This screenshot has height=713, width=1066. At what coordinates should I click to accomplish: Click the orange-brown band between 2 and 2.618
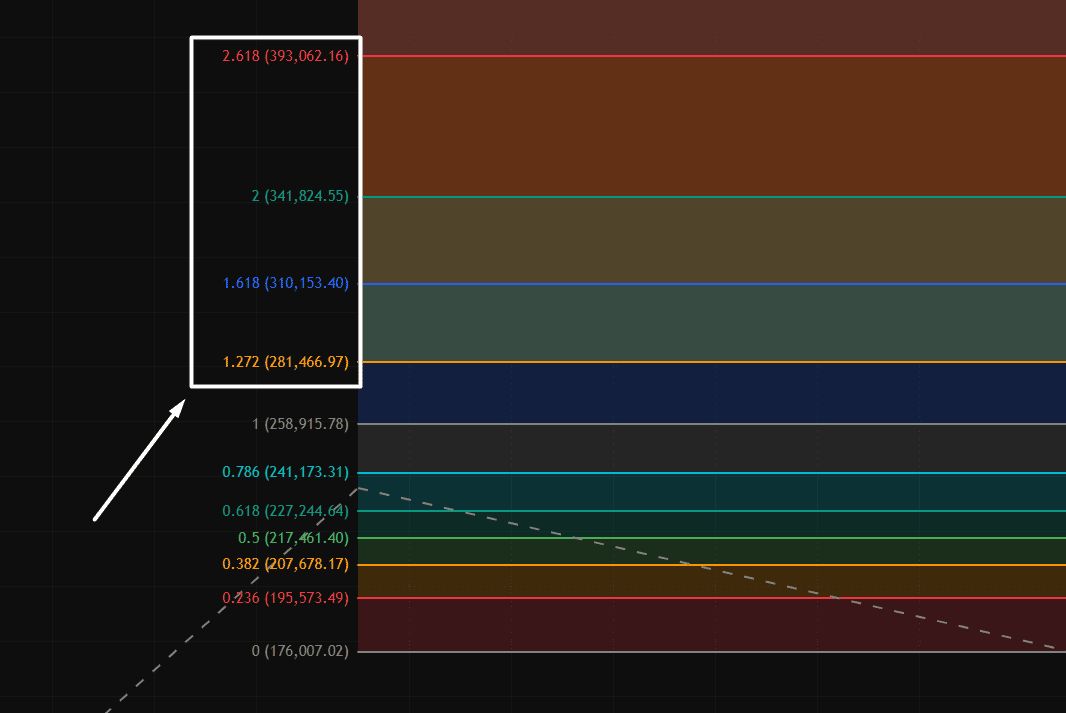click(x=710, y=126)
